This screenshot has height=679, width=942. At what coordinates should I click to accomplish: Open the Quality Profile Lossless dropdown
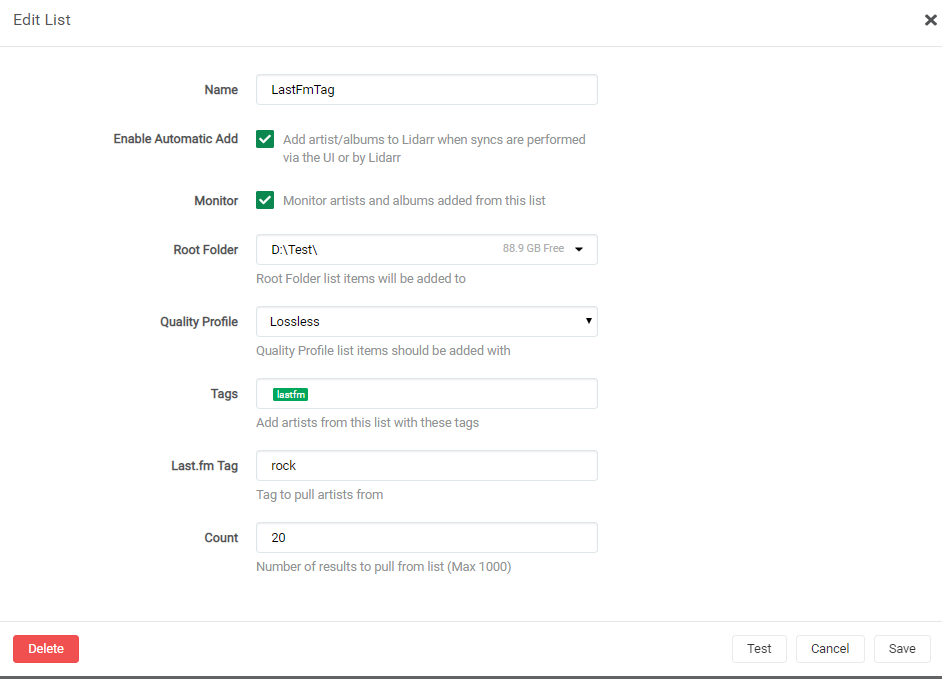(426, 322)
